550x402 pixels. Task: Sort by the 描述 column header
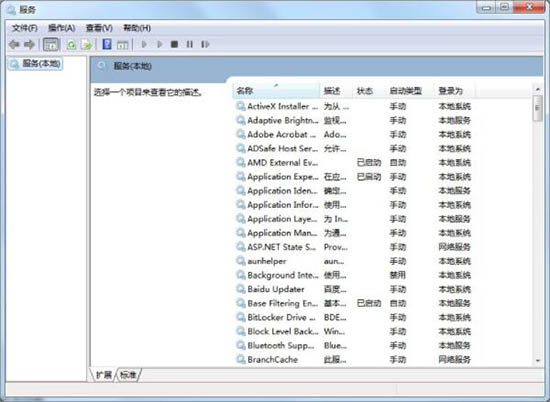[x=336, y=91]
